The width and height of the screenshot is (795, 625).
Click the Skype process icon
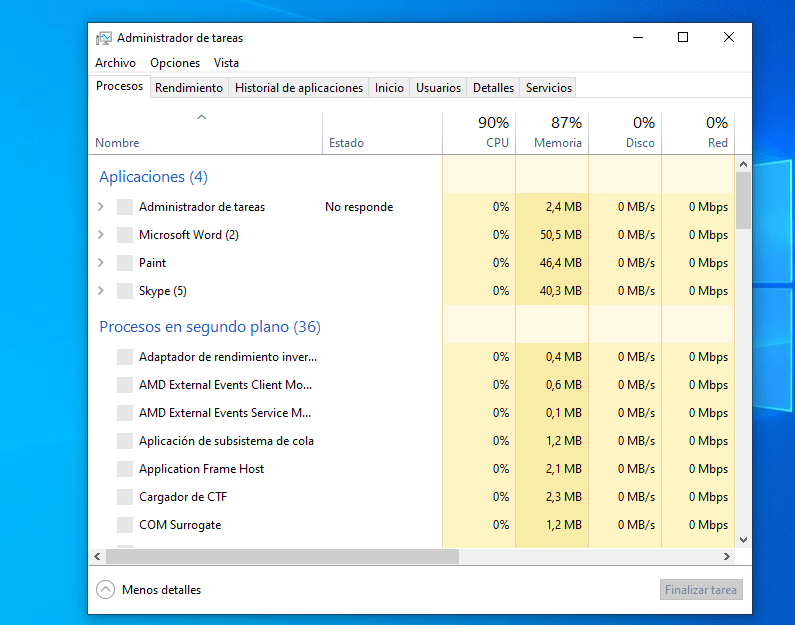(x=125, y=291)
